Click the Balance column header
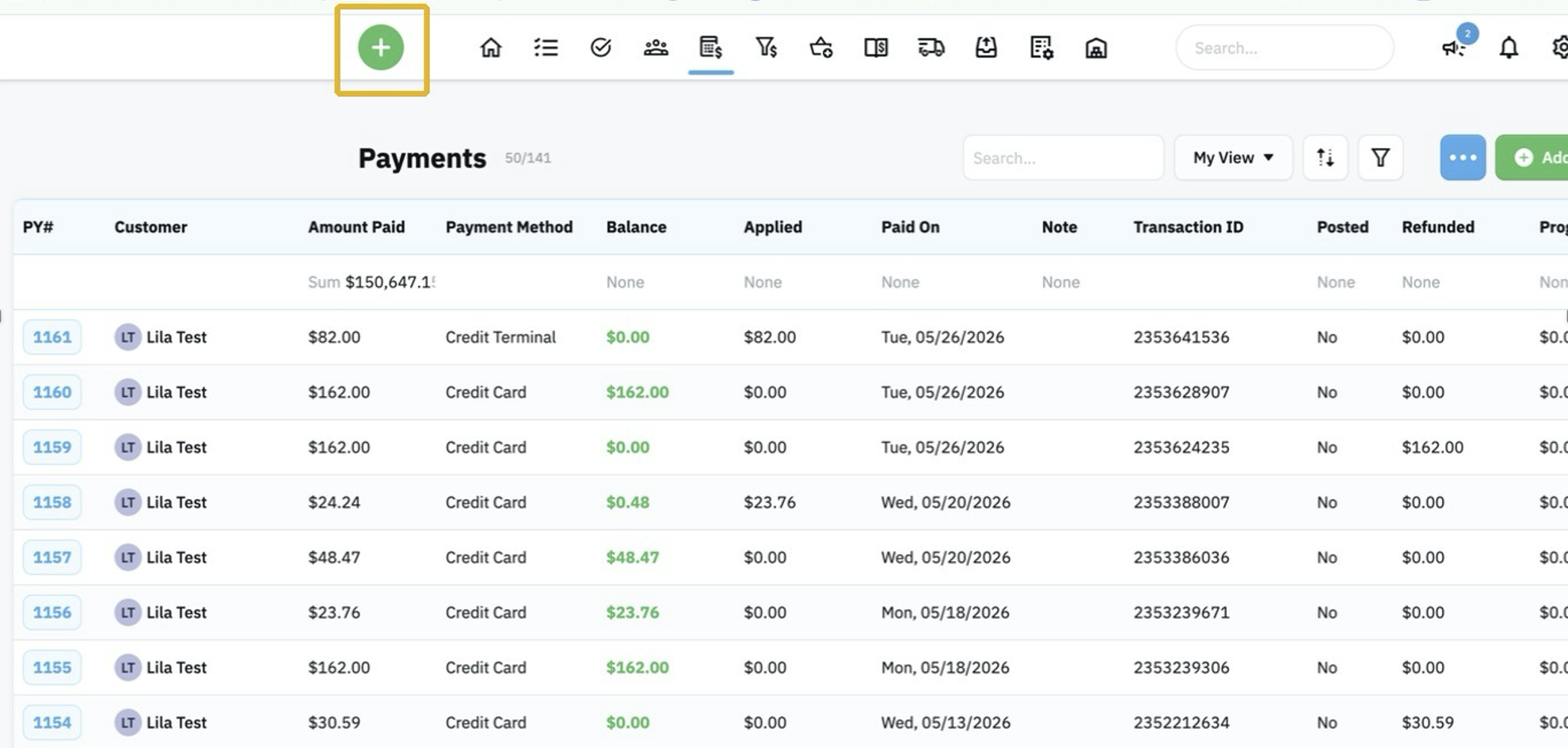Image resolution: width=1568 pixels, height=748 pixels. [x=637, y=227]
